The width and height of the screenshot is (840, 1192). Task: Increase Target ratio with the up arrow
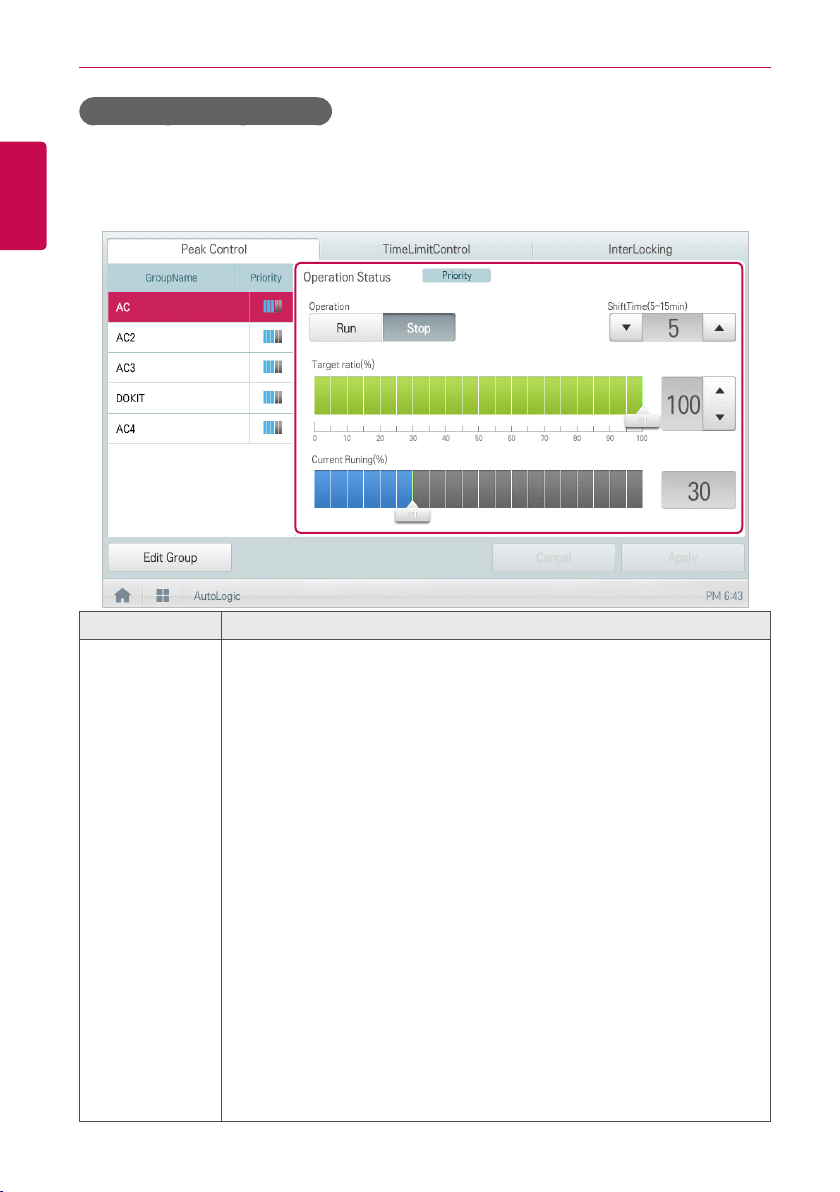[x=720, y=391]
